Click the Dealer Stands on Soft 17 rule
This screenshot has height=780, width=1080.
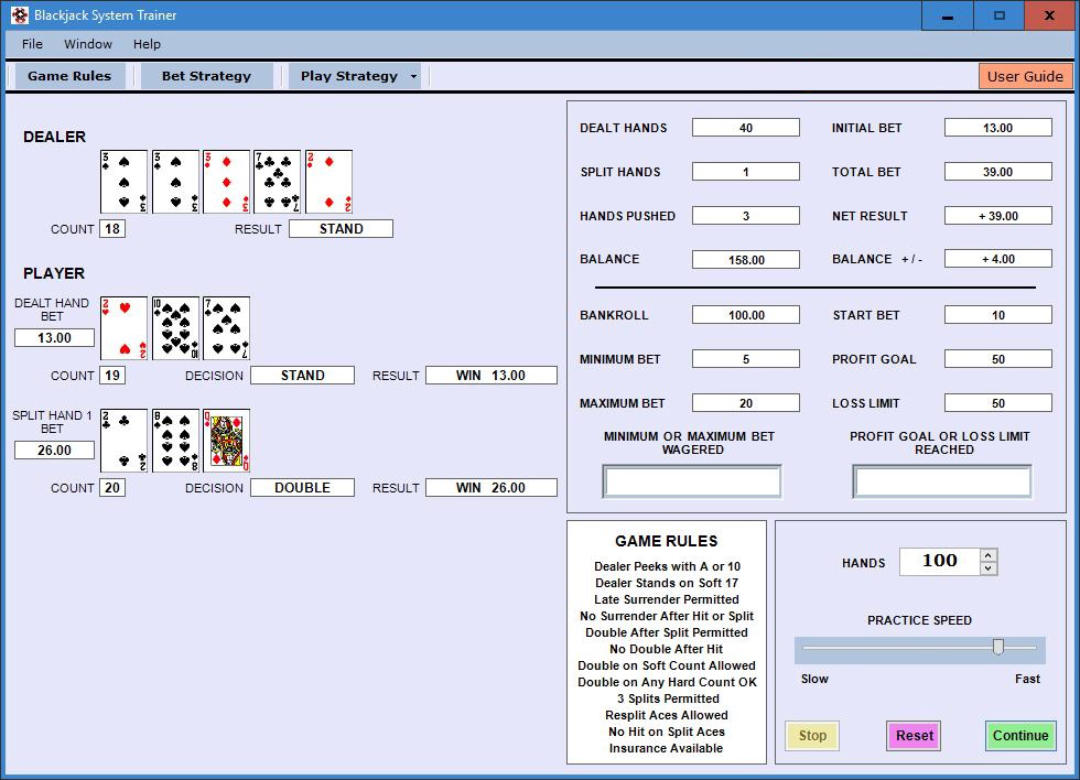666,583
